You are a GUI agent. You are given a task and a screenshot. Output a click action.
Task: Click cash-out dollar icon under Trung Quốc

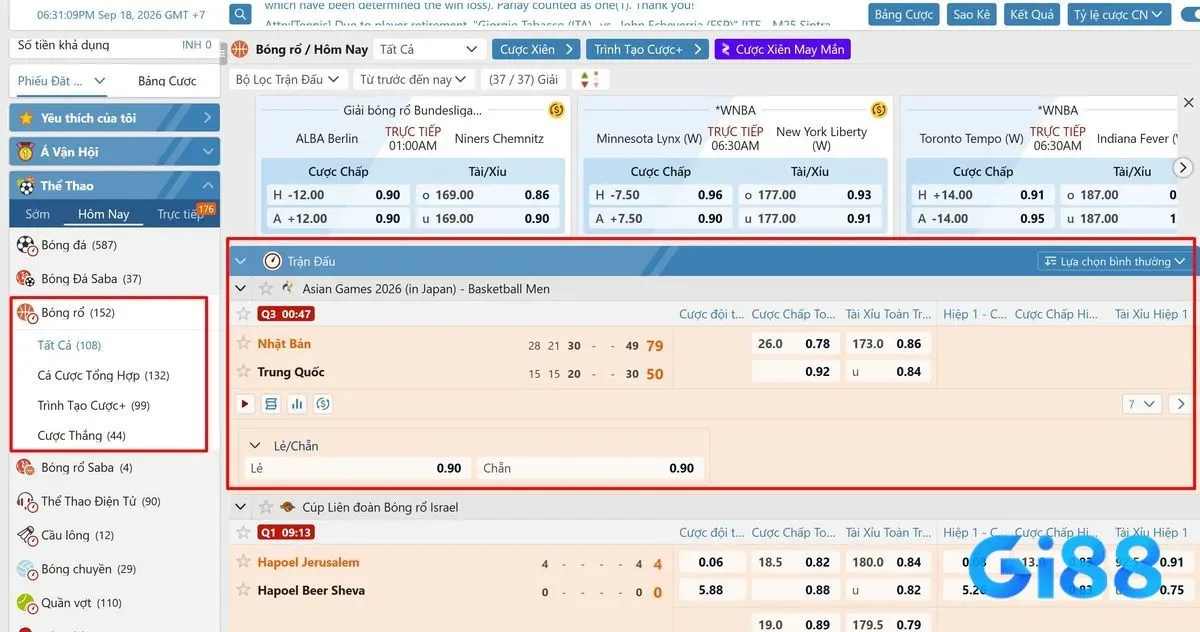point(323,404)
